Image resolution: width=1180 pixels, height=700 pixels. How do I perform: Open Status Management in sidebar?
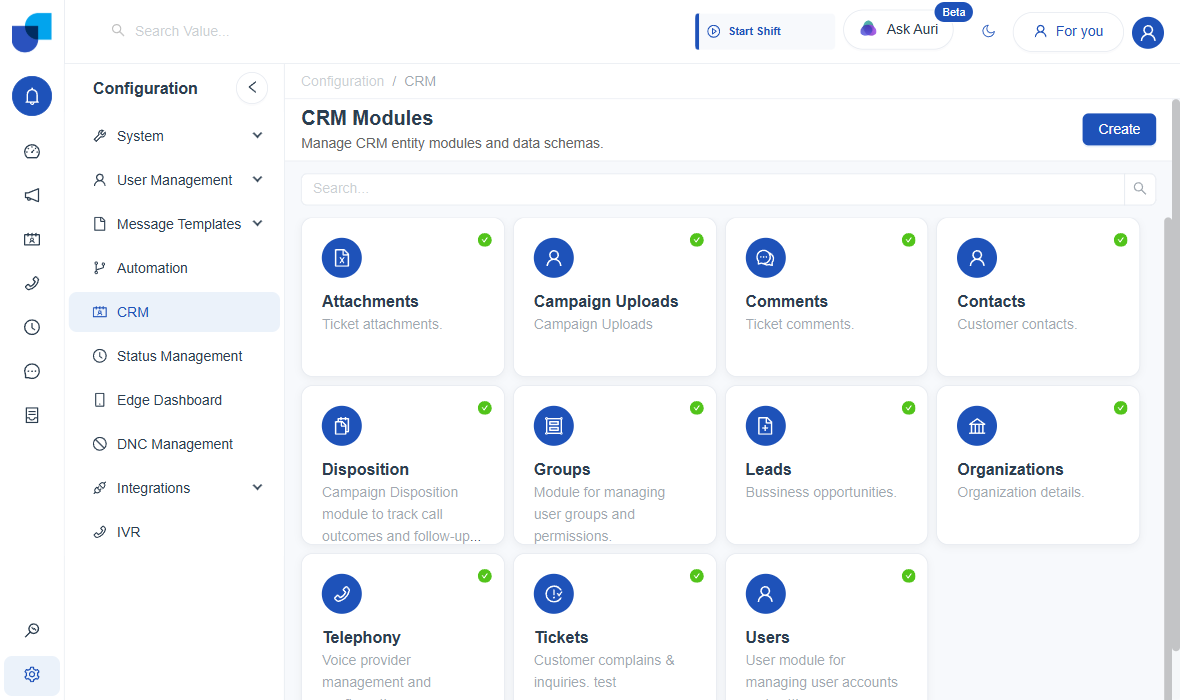tap(174, 356)
